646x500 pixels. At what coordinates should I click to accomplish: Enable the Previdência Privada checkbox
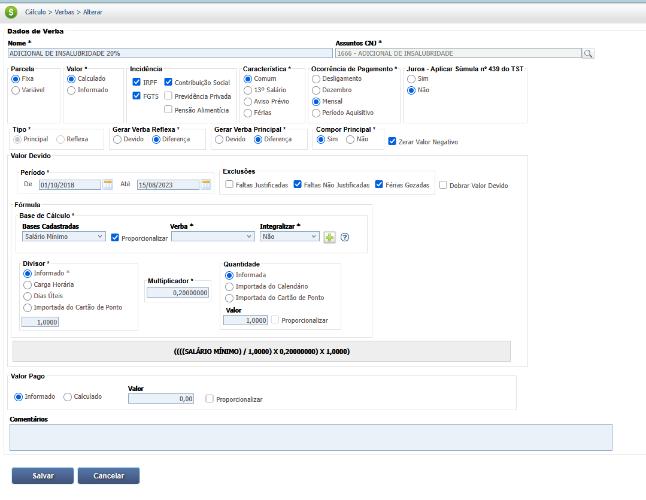[169, 96]
